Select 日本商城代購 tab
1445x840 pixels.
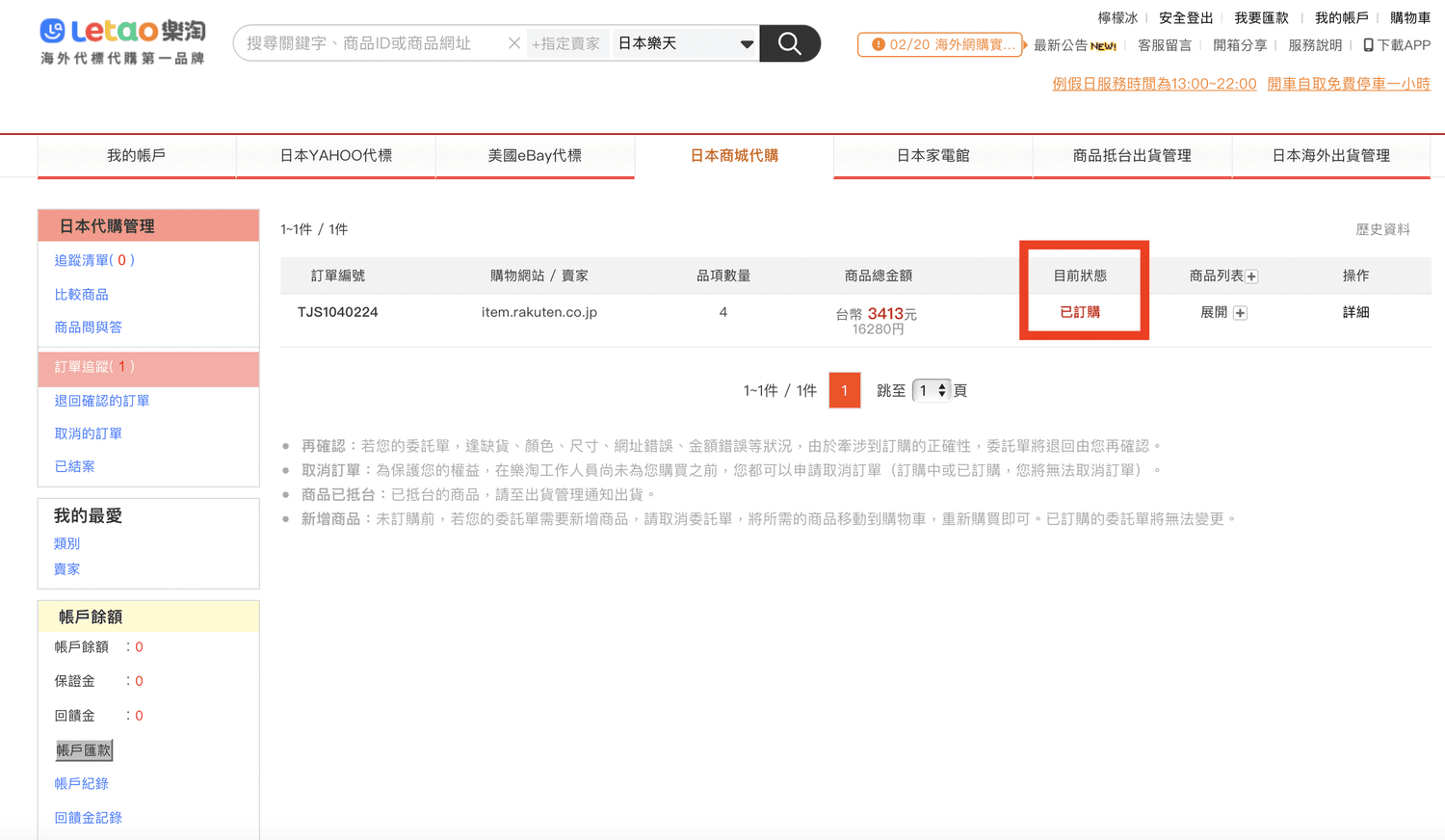pyautogui.click(x=734, y=155)
